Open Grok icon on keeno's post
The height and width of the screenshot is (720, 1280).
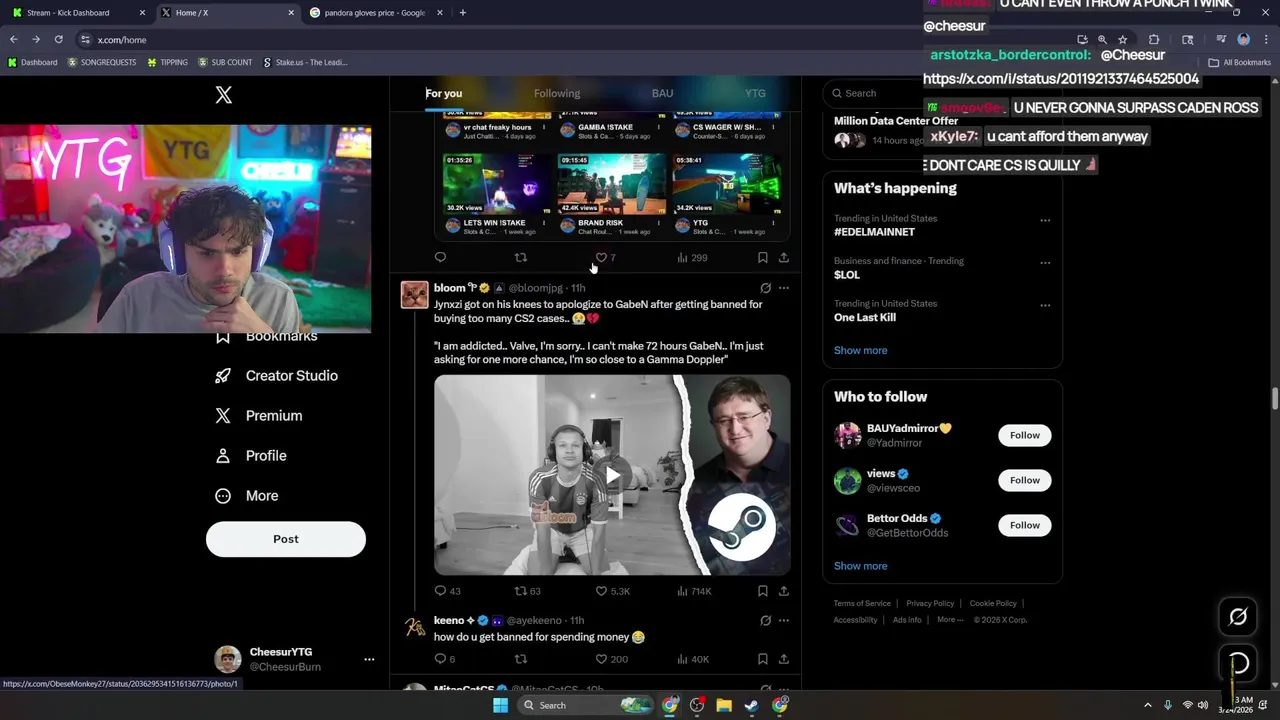point(765,621)
